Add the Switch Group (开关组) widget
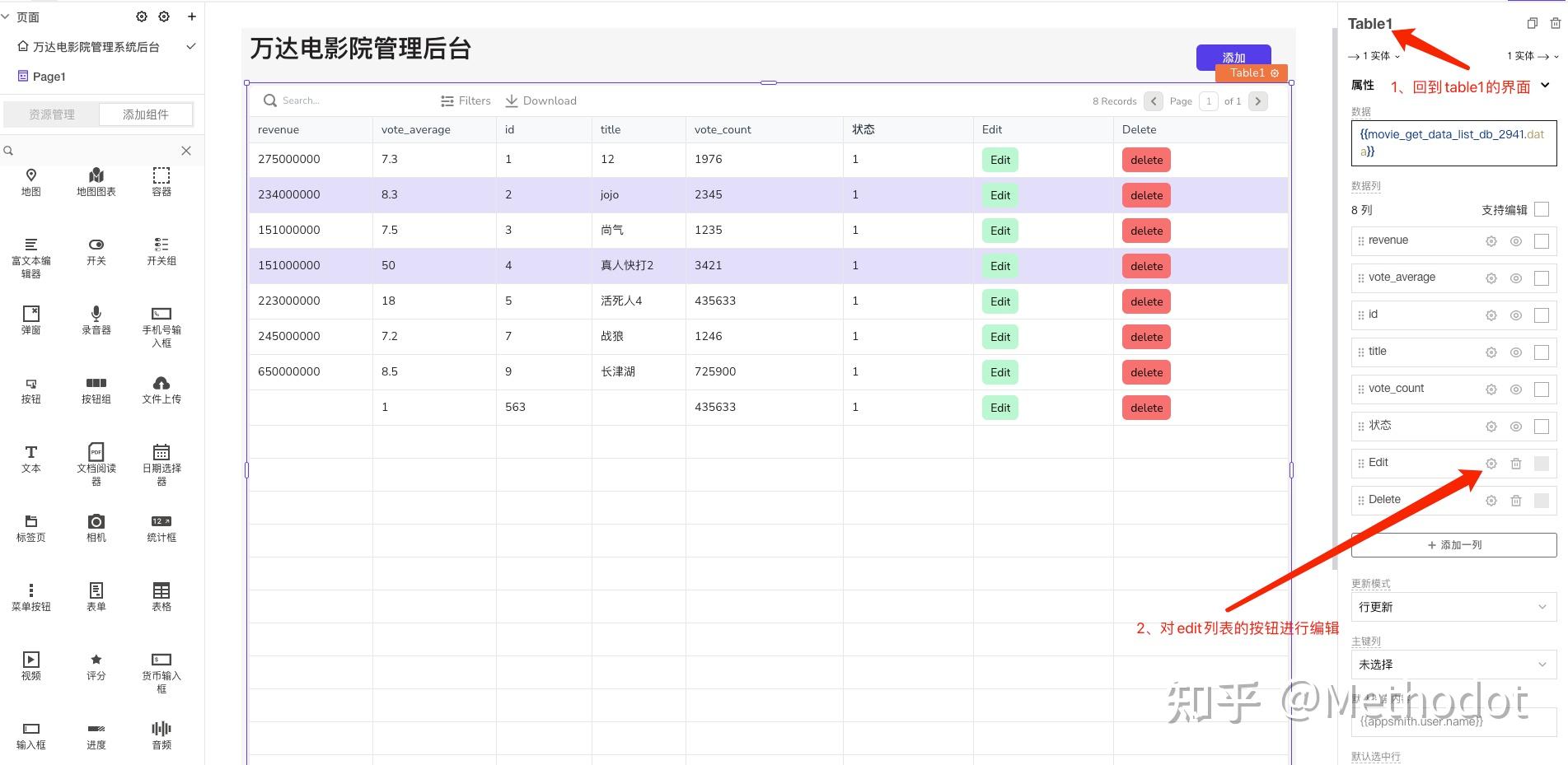 coord(161,251)
